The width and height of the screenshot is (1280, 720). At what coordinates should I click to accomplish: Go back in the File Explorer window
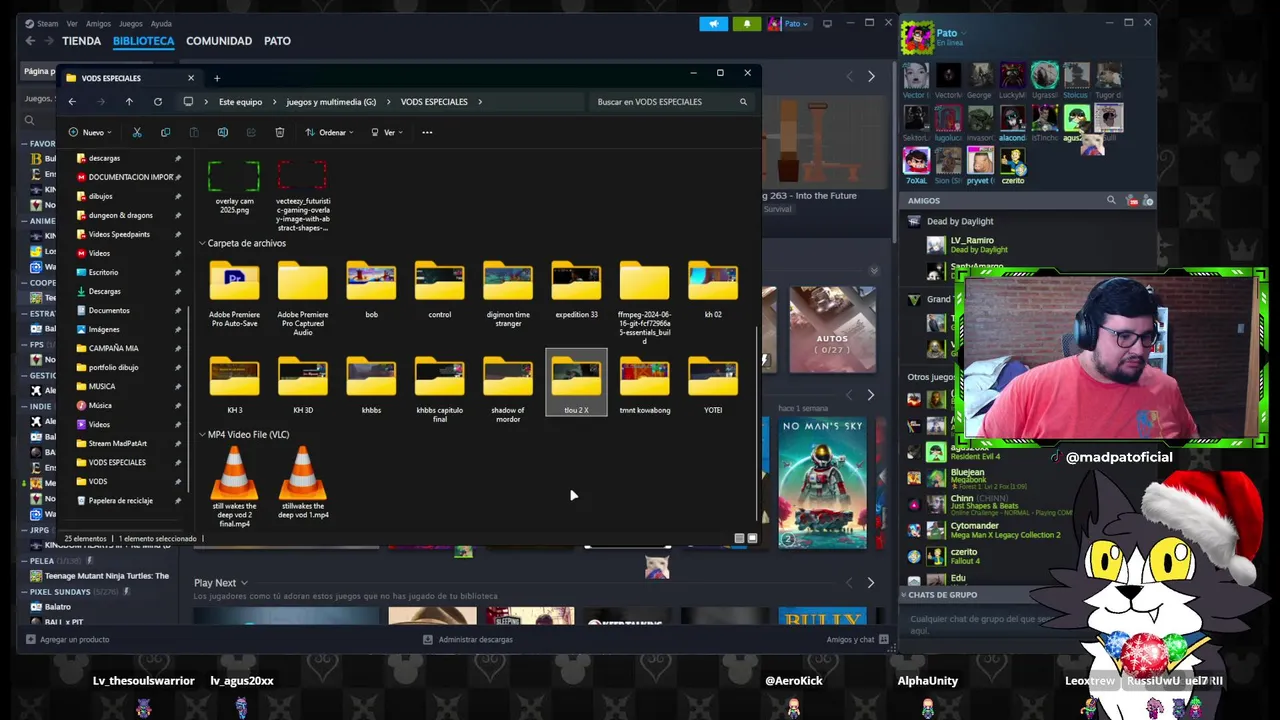point(72,102)
